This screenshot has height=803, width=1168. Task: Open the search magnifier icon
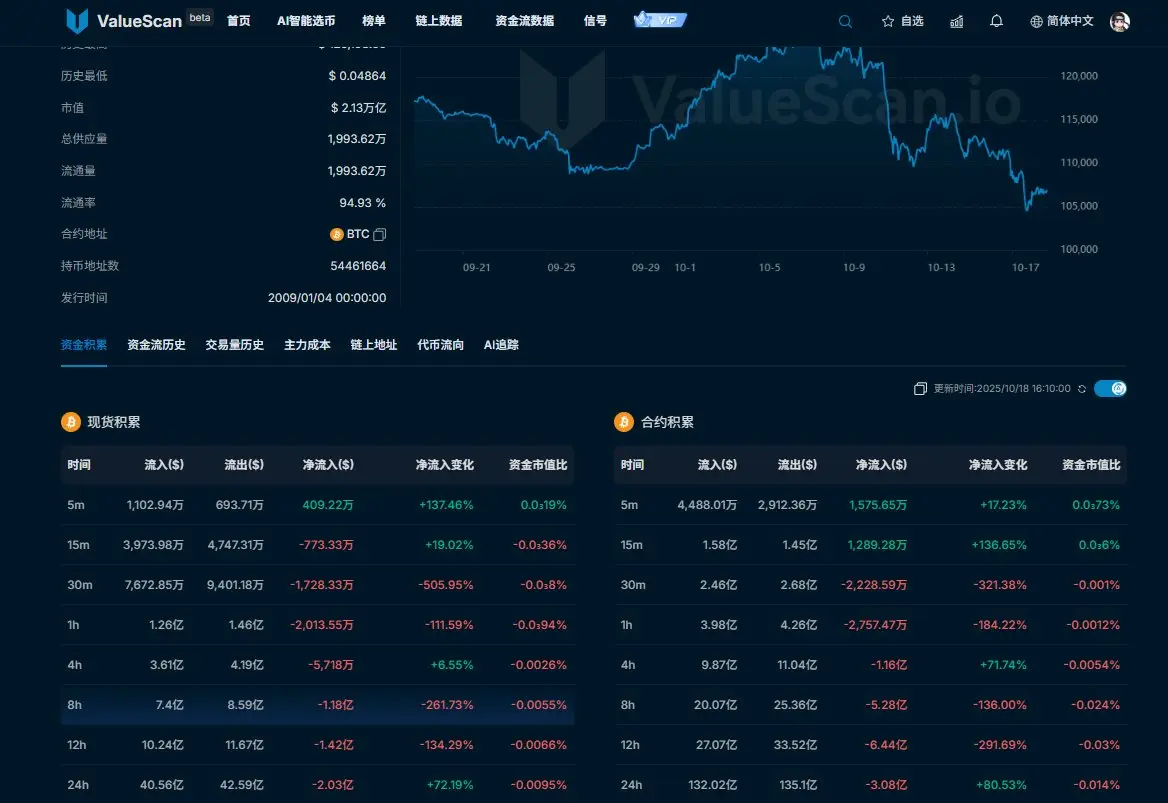pyautogui.click(x=845, y=22)
